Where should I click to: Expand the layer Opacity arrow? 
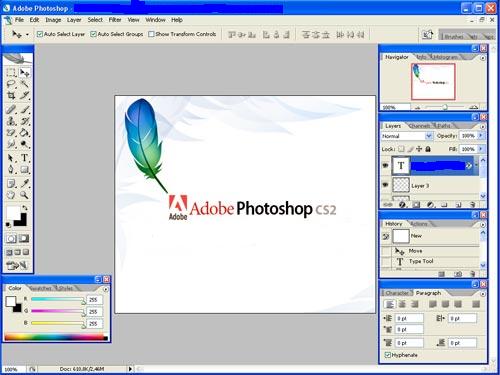[x=481, y=136]
